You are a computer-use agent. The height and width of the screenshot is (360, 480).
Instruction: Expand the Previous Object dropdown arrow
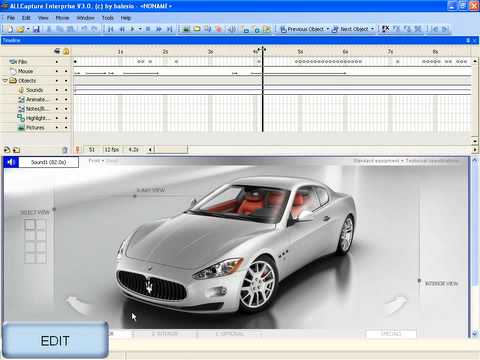[328, 29]
